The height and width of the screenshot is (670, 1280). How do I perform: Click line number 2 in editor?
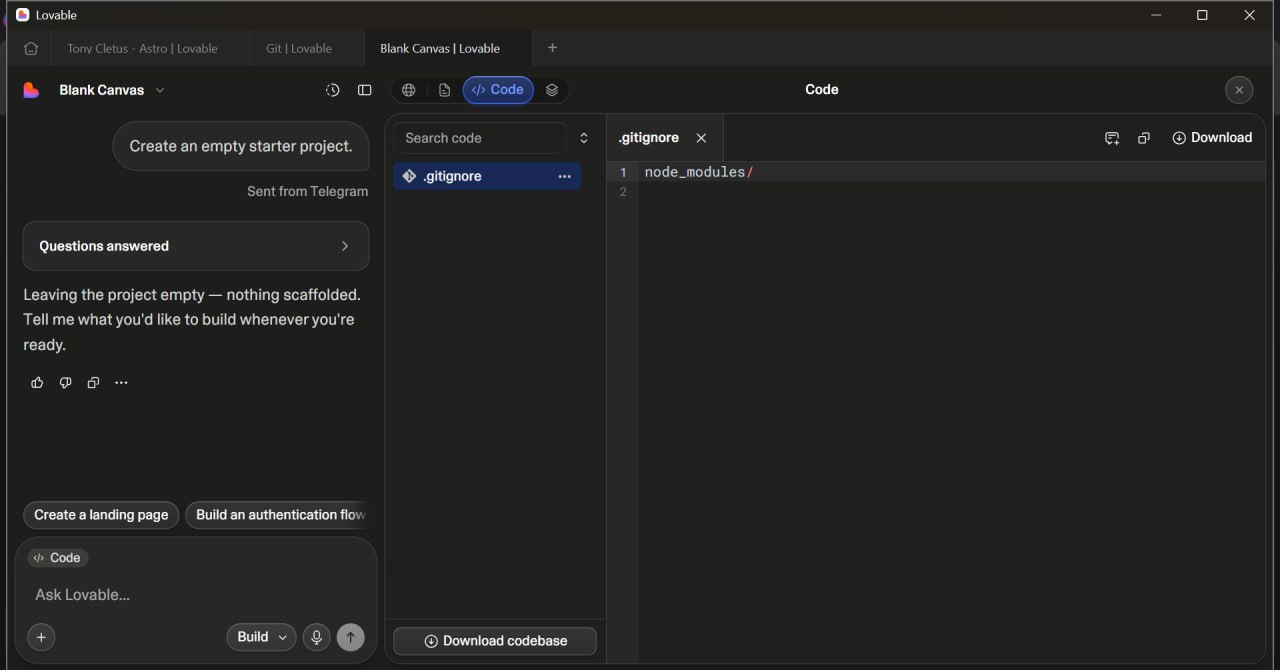(623, 192)
